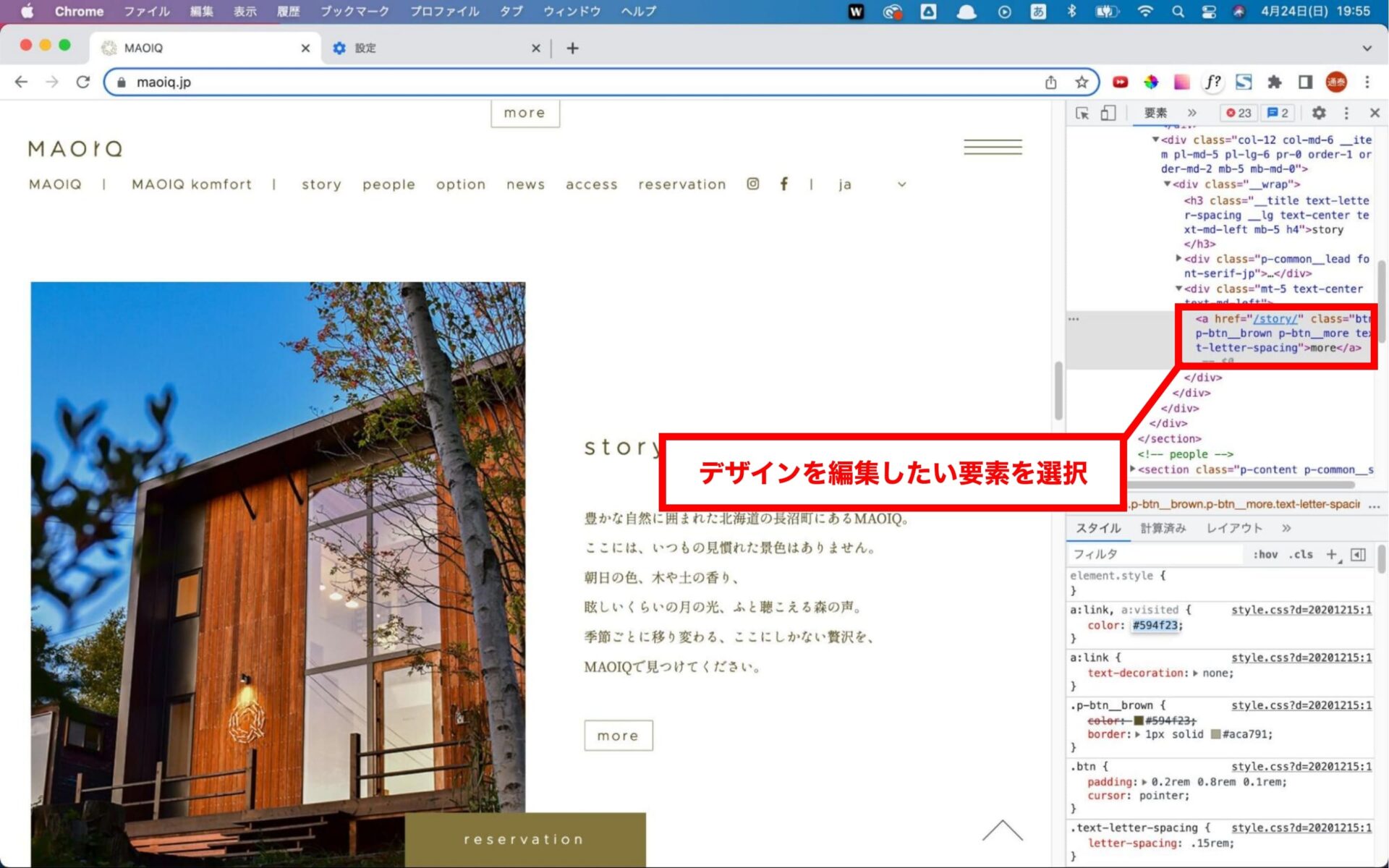Expand the p-common__lead div node
Image resolution: width=1389 pixels, height=868 pixels.
click(1178, 258)
